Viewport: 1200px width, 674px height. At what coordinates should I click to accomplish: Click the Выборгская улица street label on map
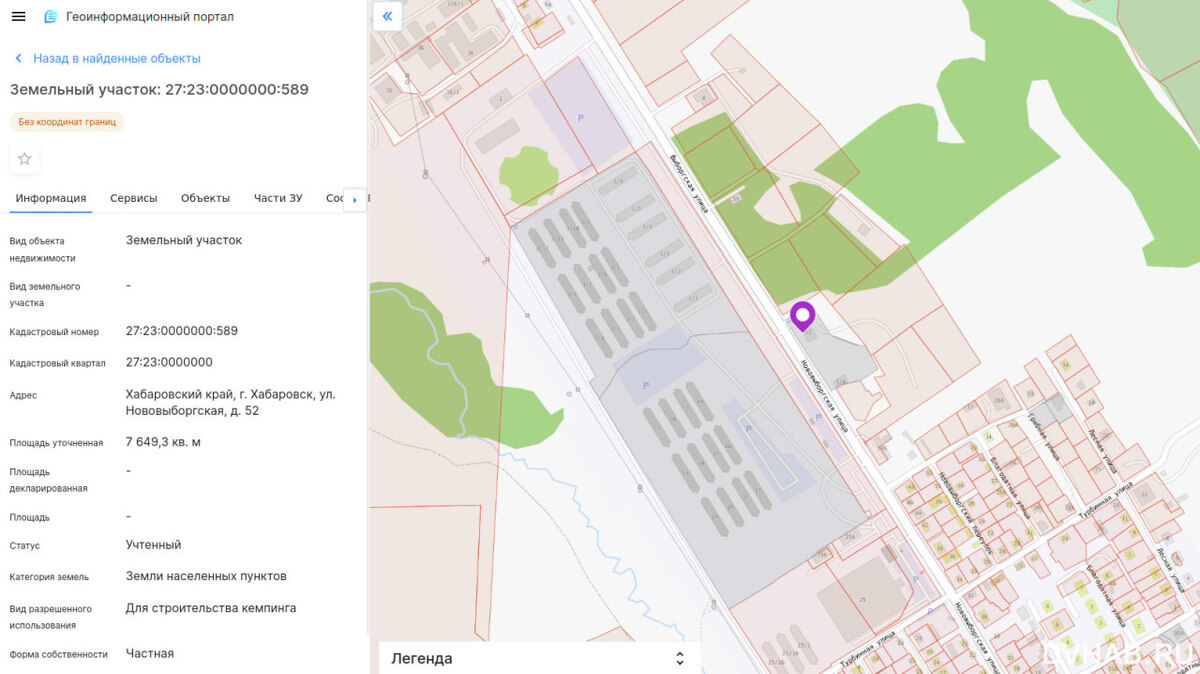click(x=689, y=186)
